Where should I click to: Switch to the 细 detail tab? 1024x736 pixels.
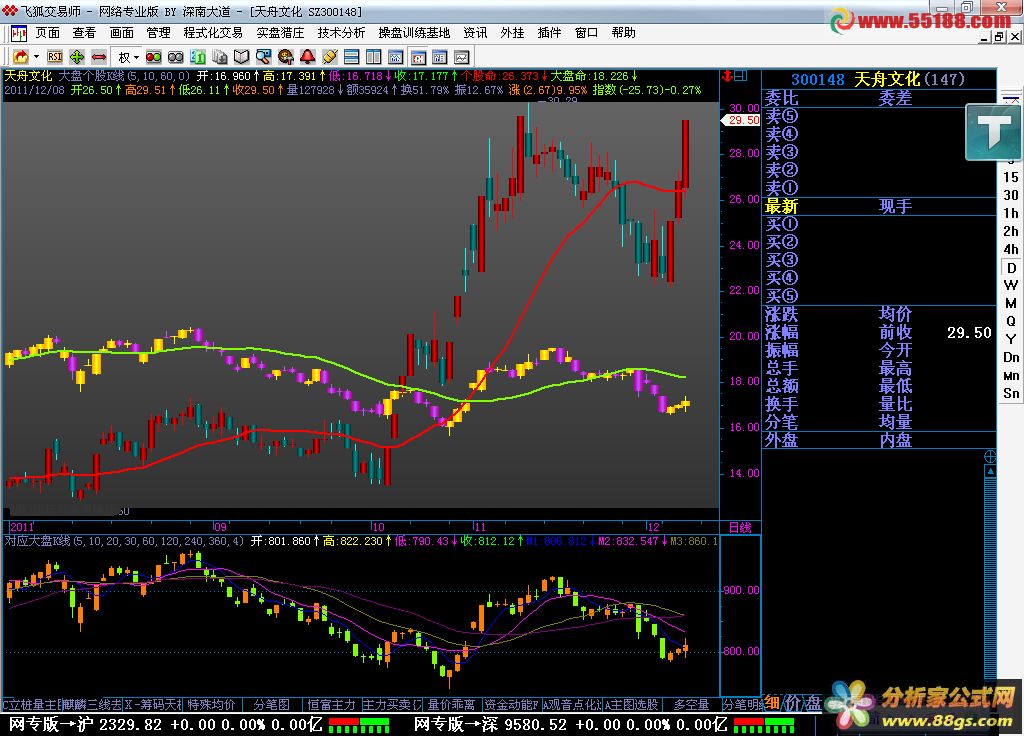[773, 703]
